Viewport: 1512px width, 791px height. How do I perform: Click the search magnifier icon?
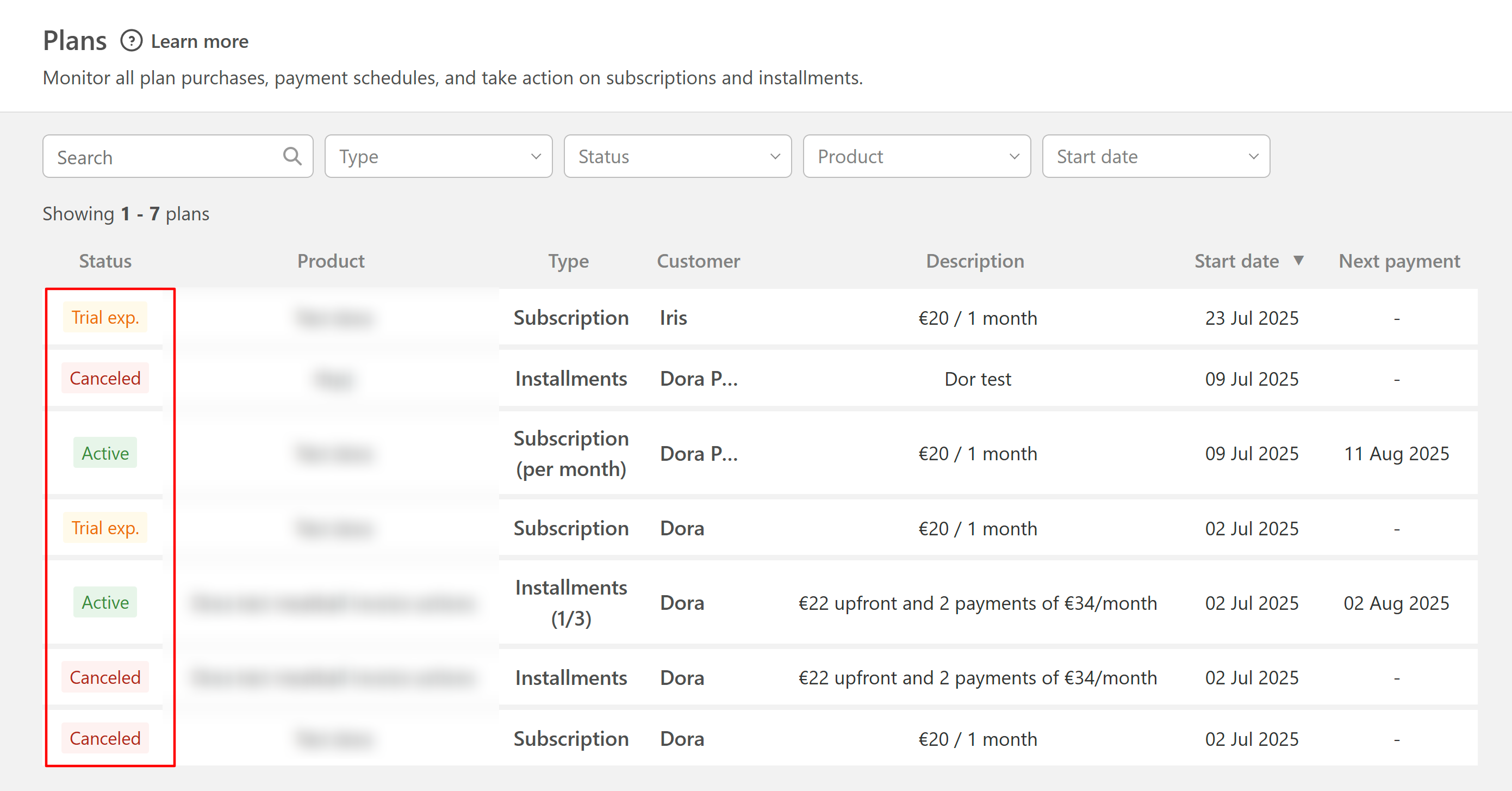292,156
